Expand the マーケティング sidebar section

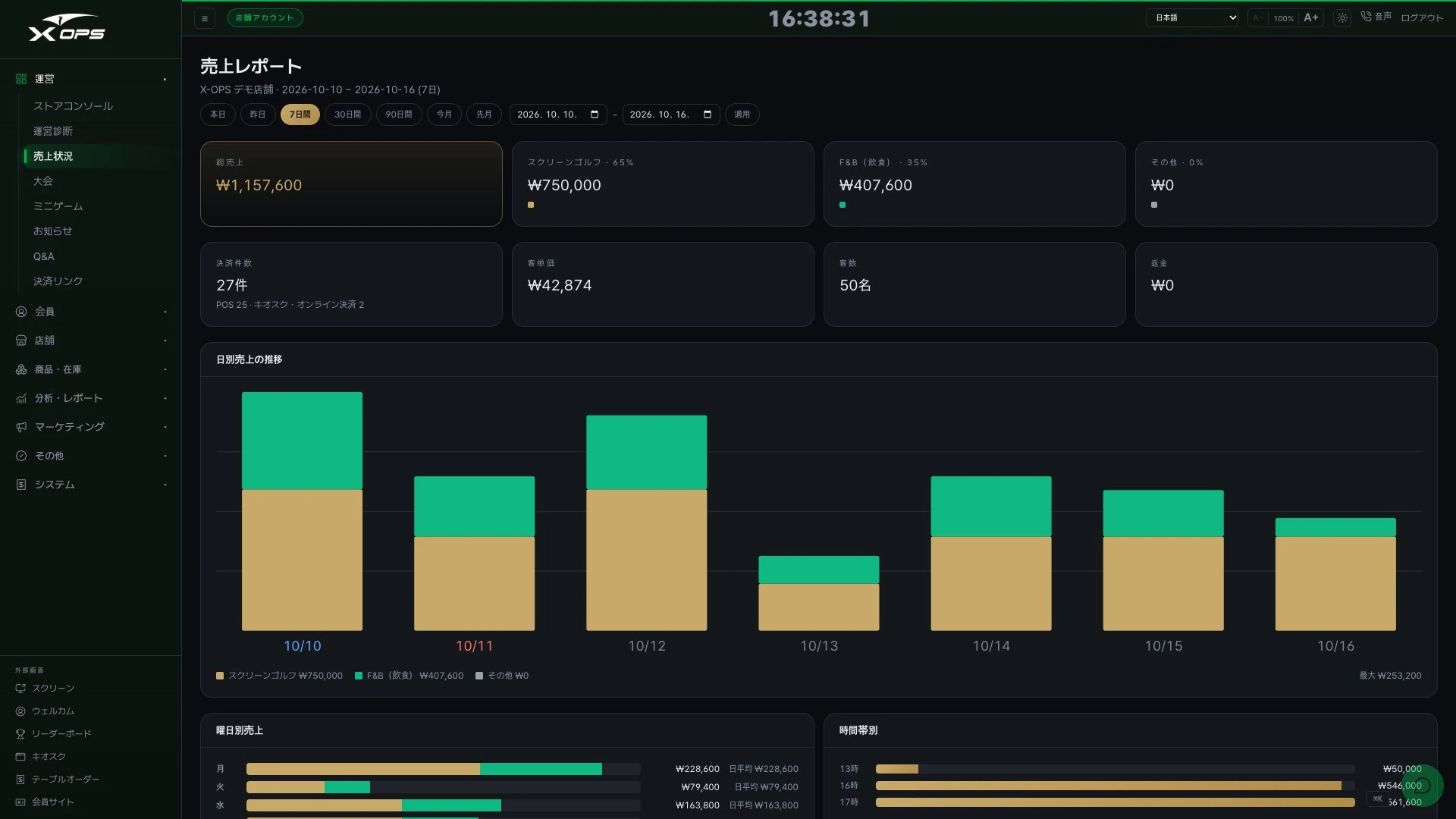91,427
